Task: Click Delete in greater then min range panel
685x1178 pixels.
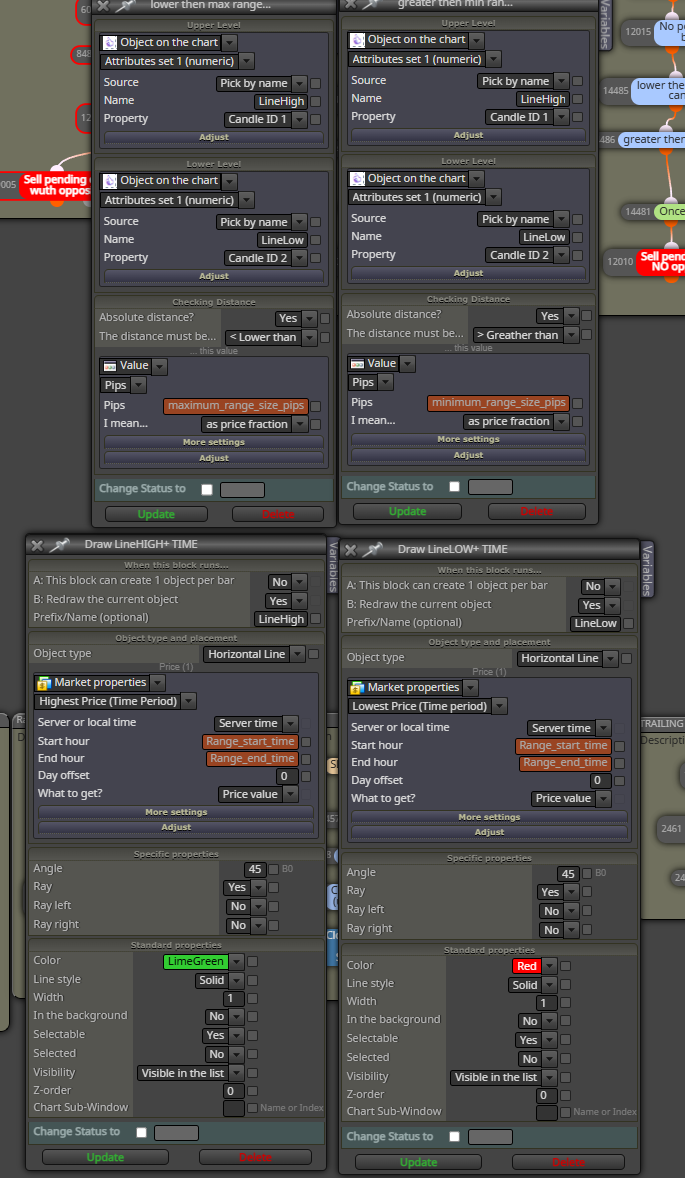Action: (x=536, y=512)
